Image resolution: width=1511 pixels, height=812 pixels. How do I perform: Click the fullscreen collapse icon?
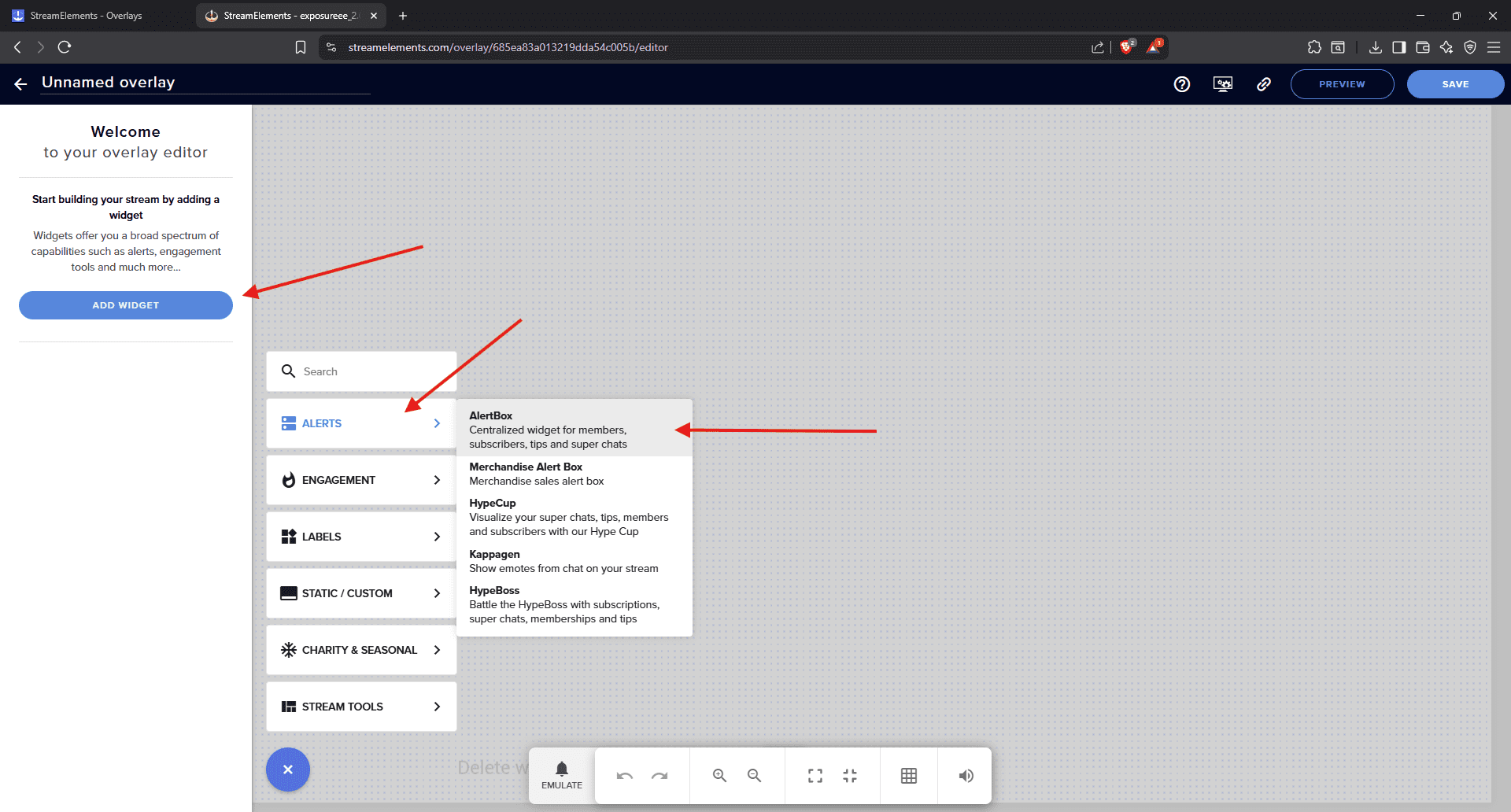click(x=850, y=776)
